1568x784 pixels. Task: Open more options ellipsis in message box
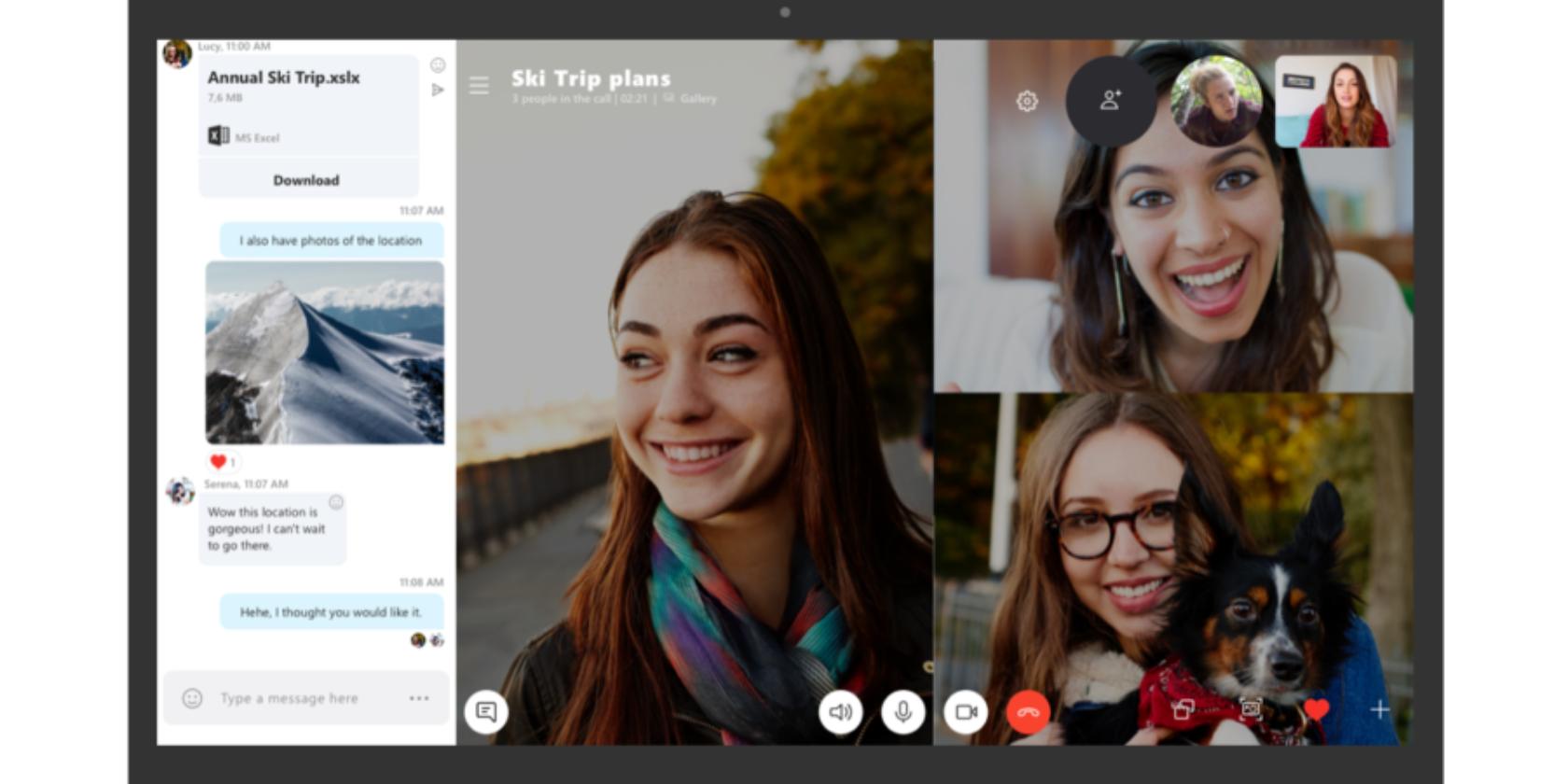pos(419,698)
